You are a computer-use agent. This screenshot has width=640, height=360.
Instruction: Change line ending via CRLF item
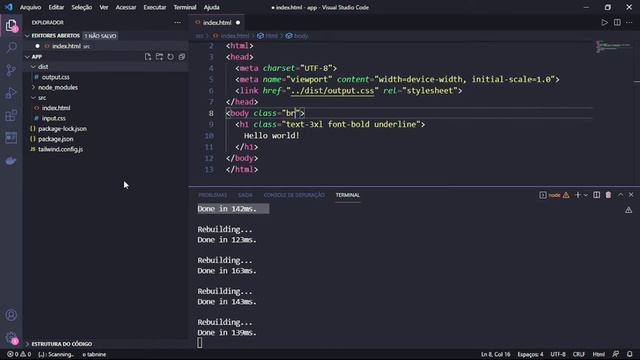579,354
